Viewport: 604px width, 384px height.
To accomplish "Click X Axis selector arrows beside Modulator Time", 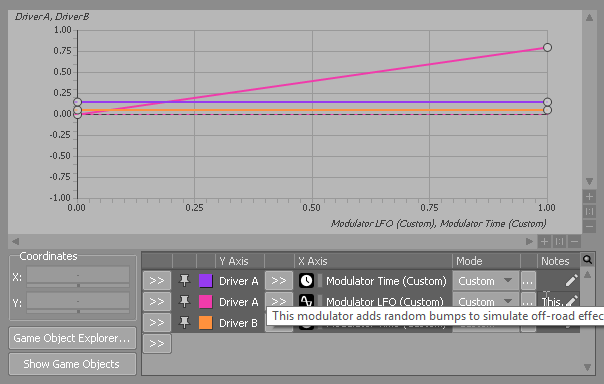I will tap(279, 280).
